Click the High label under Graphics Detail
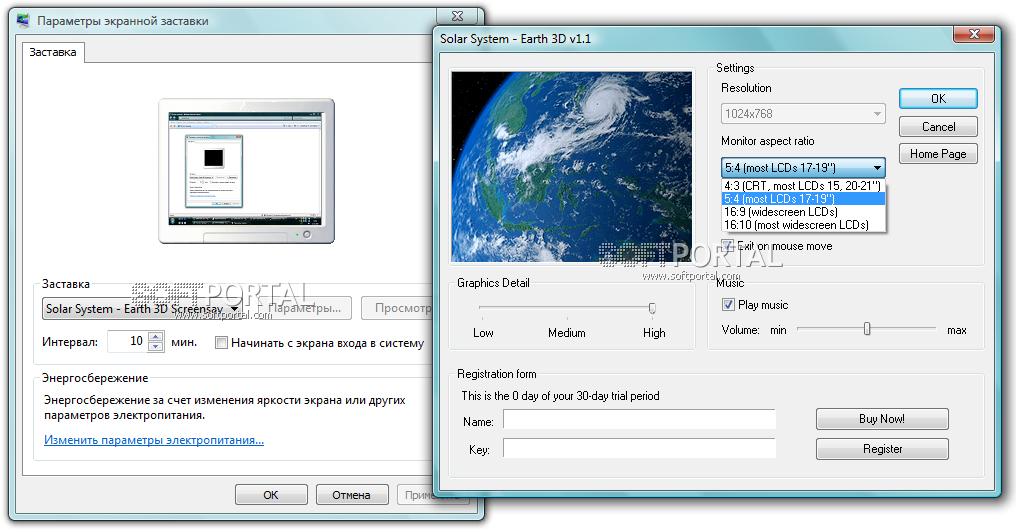The height and width of the screenshot is (529, 1016). [x=654, y=333]
